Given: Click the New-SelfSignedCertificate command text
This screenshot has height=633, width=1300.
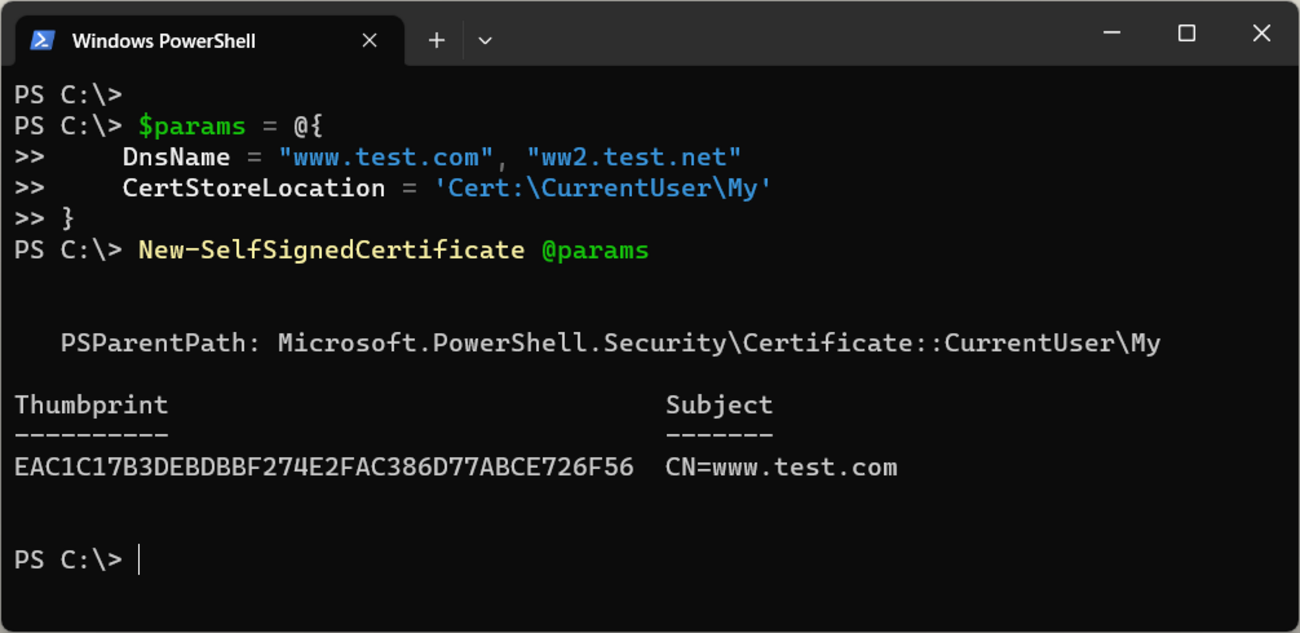Looking at the screenshot, I should tap(331, 249).
